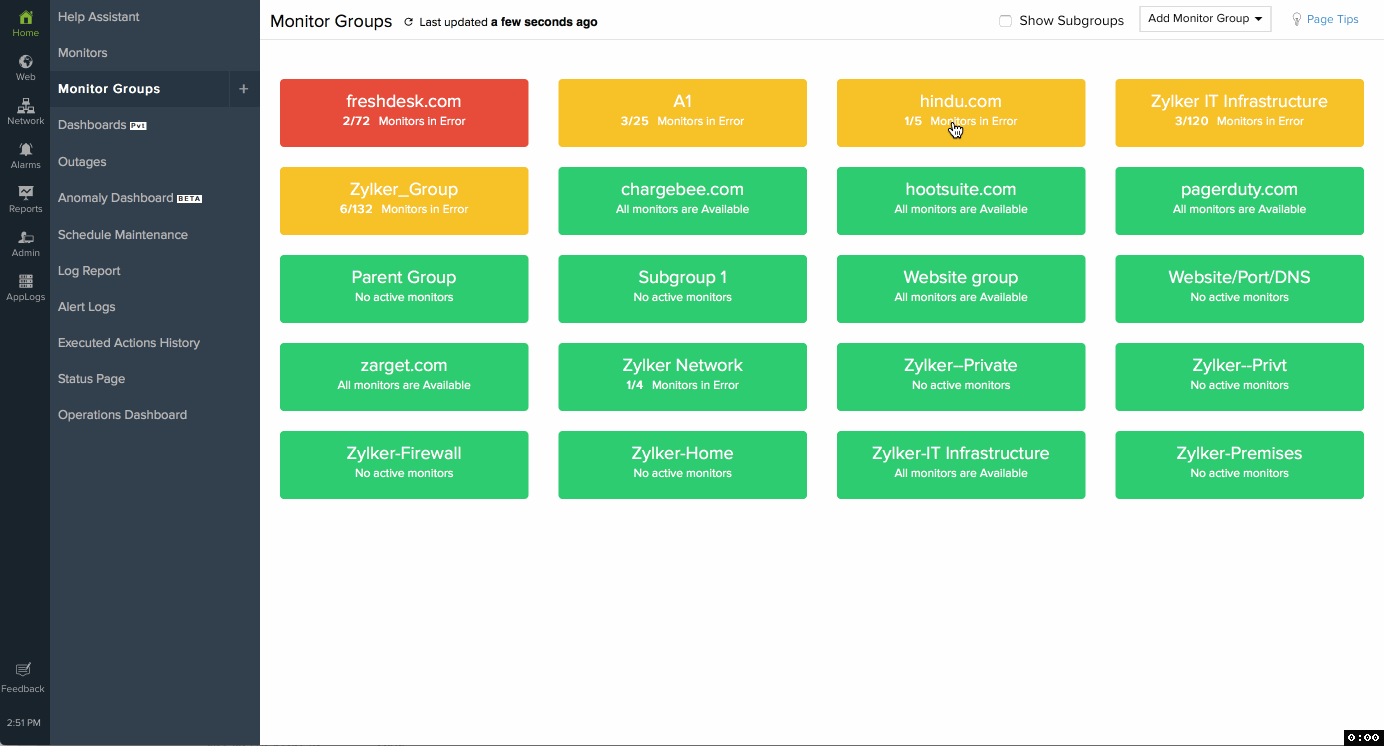
Task: Select the Network icon in sidebar
Action: click(x=26, y=106)
